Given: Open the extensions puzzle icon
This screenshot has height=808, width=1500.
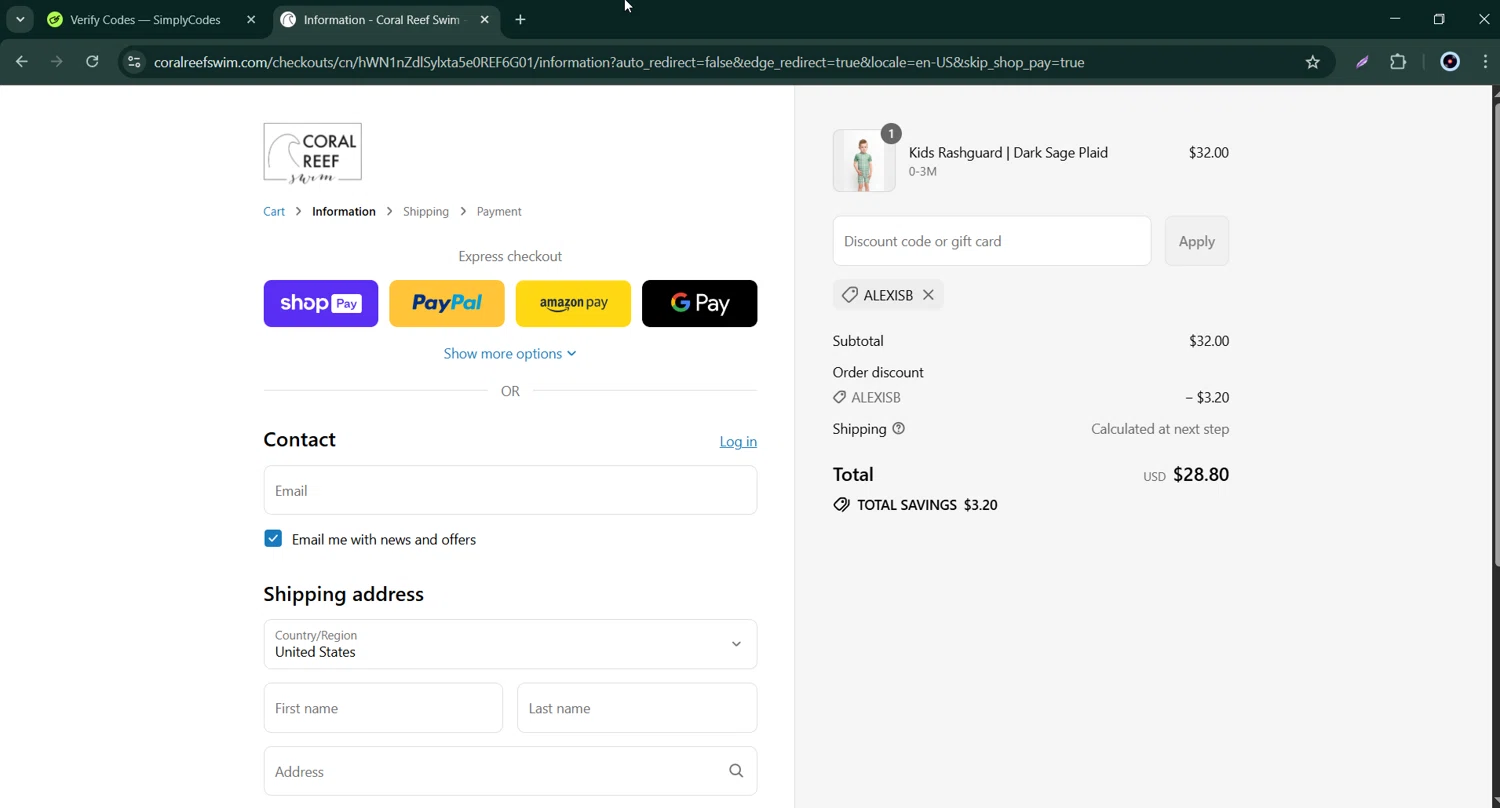Looking at the screenshot, I should (1398, 62).
